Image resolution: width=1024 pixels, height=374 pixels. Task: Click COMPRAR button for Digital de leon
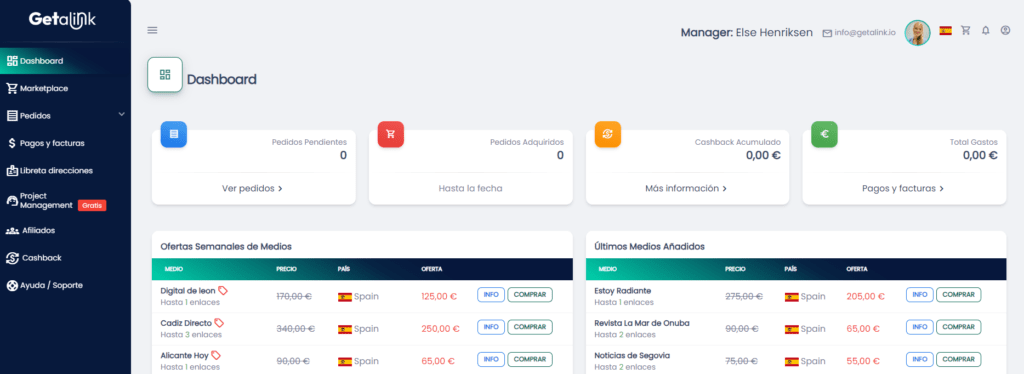(530, 295)
